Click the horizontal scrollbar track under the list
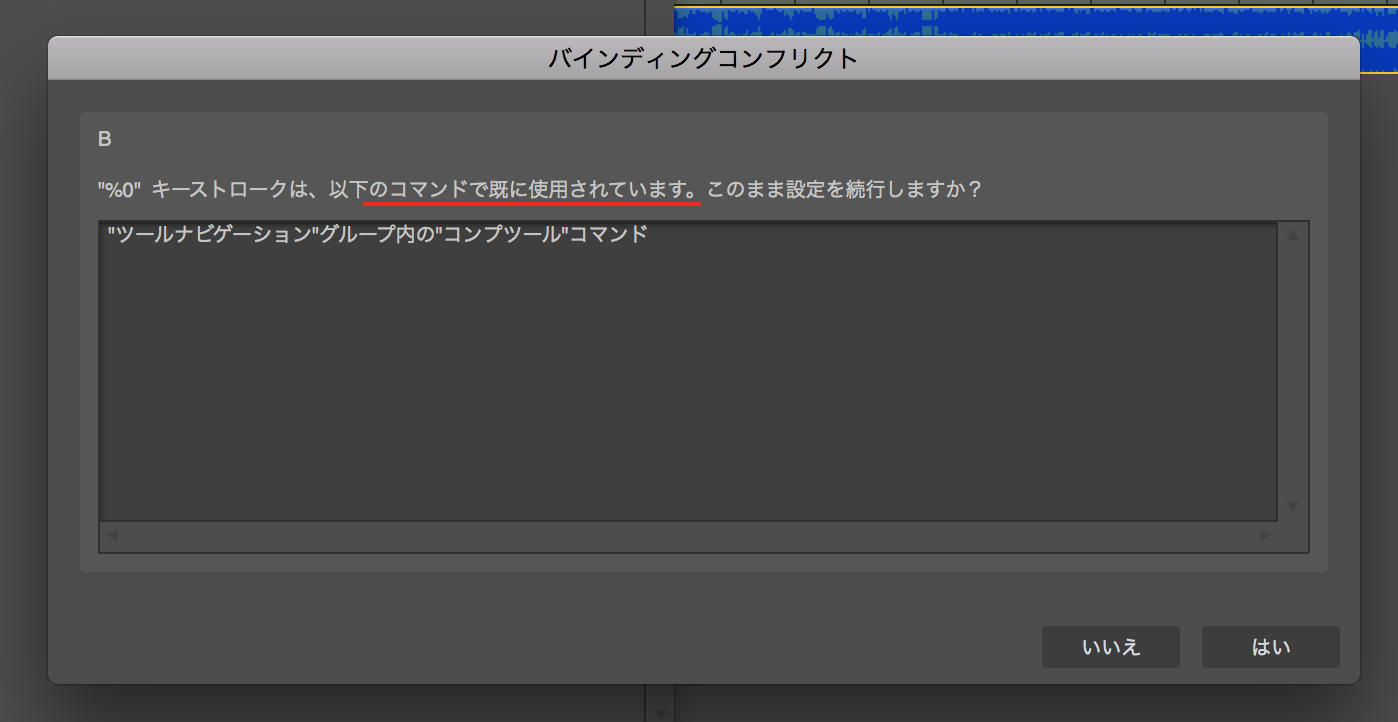The width and height of the screenshot is (1398, 722). (x=690, y=536)
